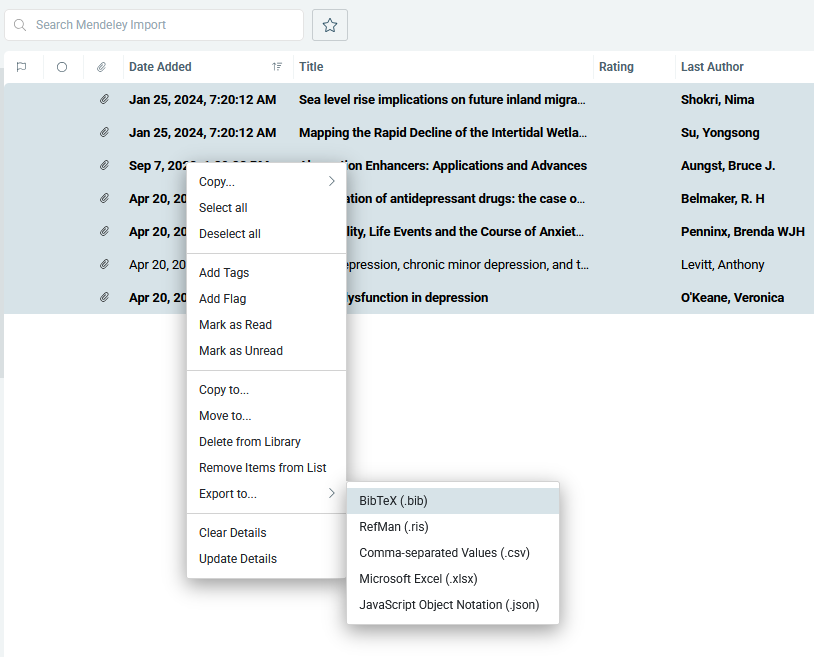The width and height of the screenshot is (814, 657).
Task: Toggle sort order on Date Added column
Action: tap(276, 67)
